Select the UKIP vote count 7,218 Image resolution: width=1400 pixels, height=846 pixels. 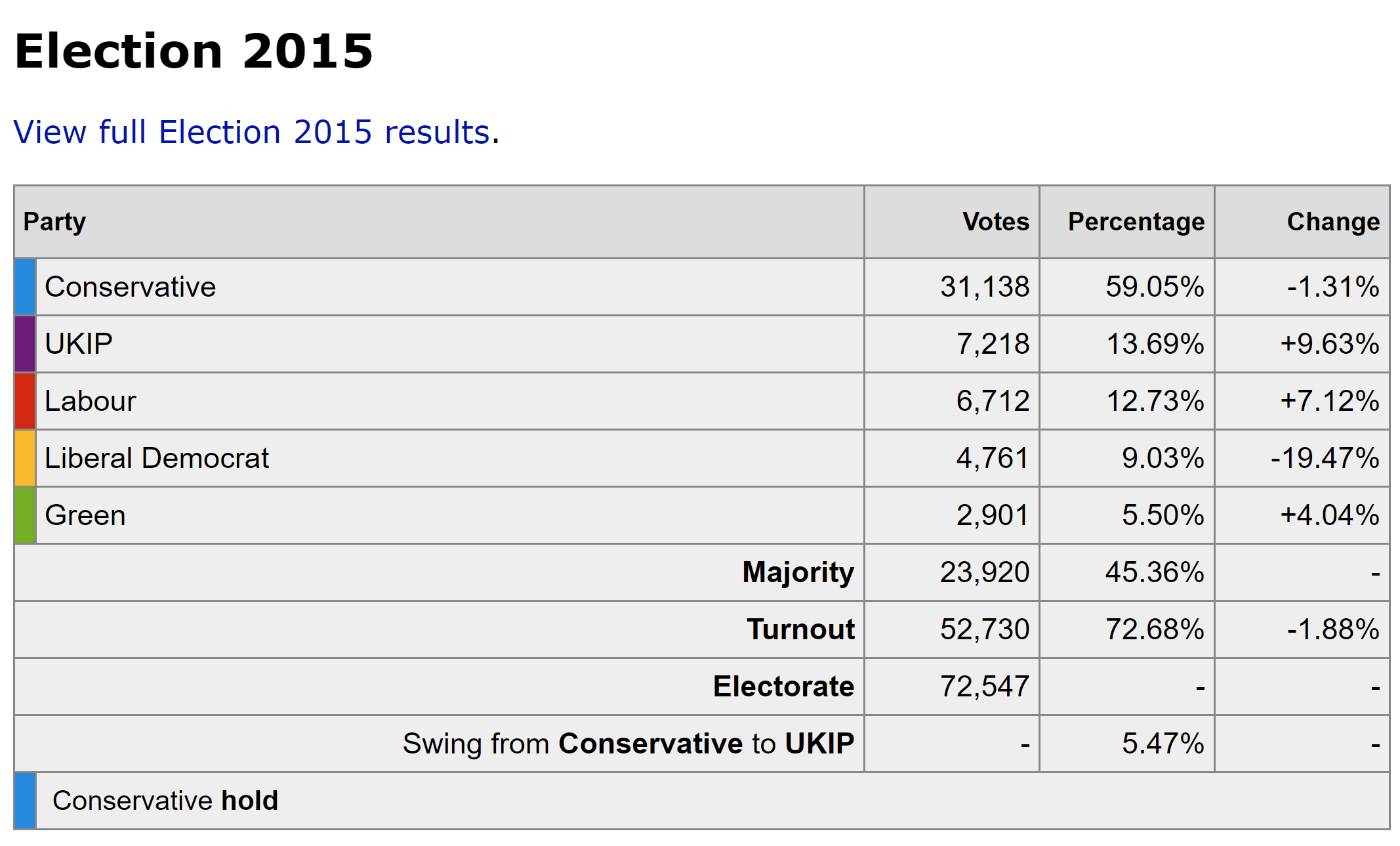tap(993, 344)
